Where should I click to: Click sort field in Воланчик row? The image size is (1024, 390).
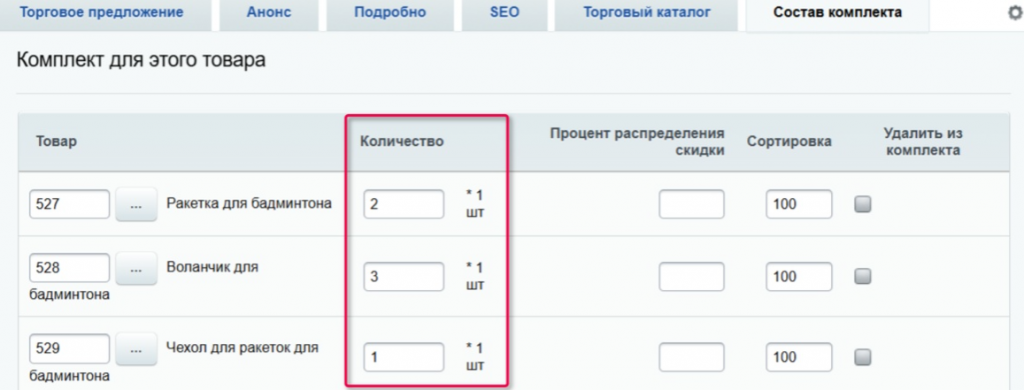point(799,277)
